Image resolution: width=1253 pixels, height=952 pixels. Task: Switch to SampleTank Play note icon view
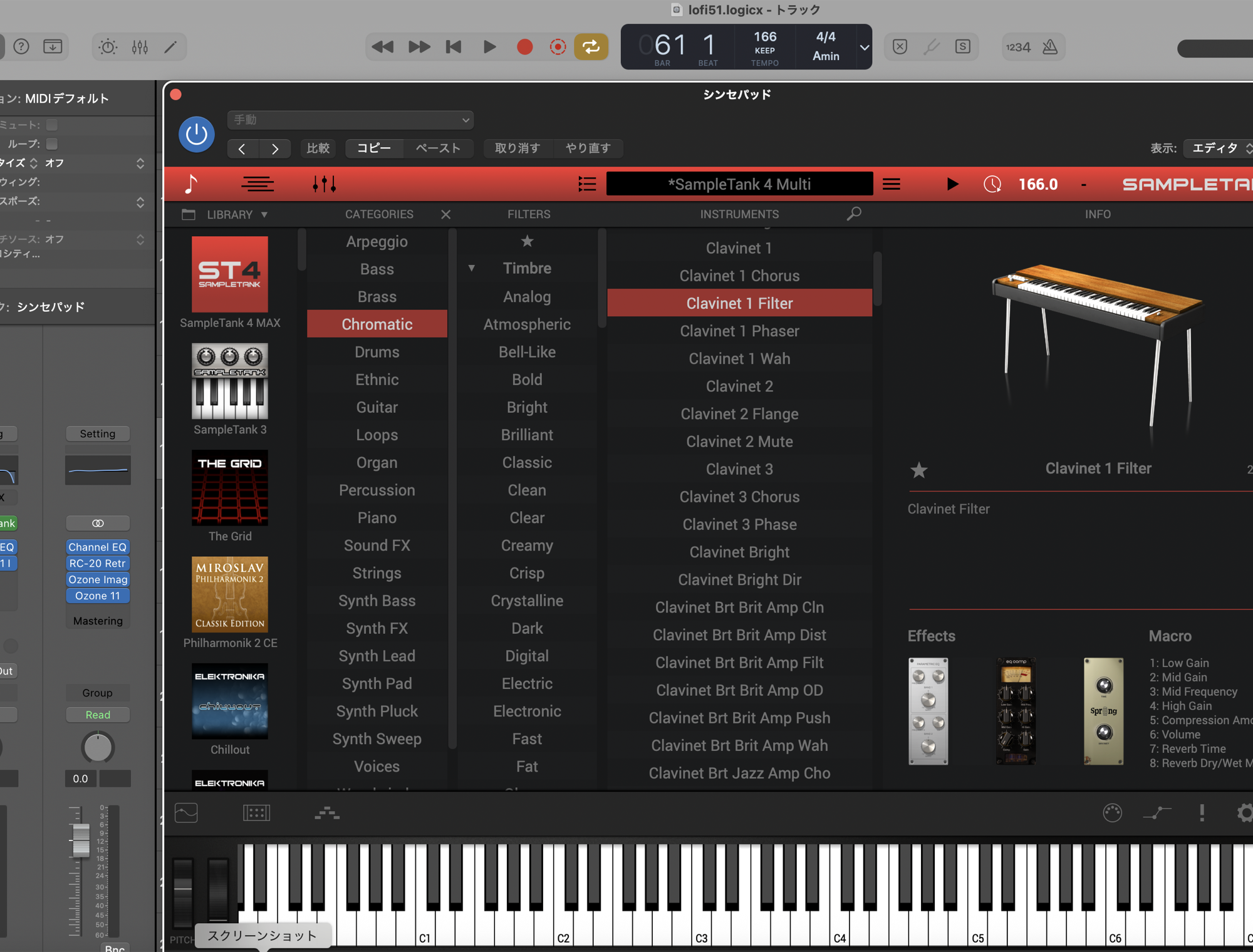click(191, 184)
